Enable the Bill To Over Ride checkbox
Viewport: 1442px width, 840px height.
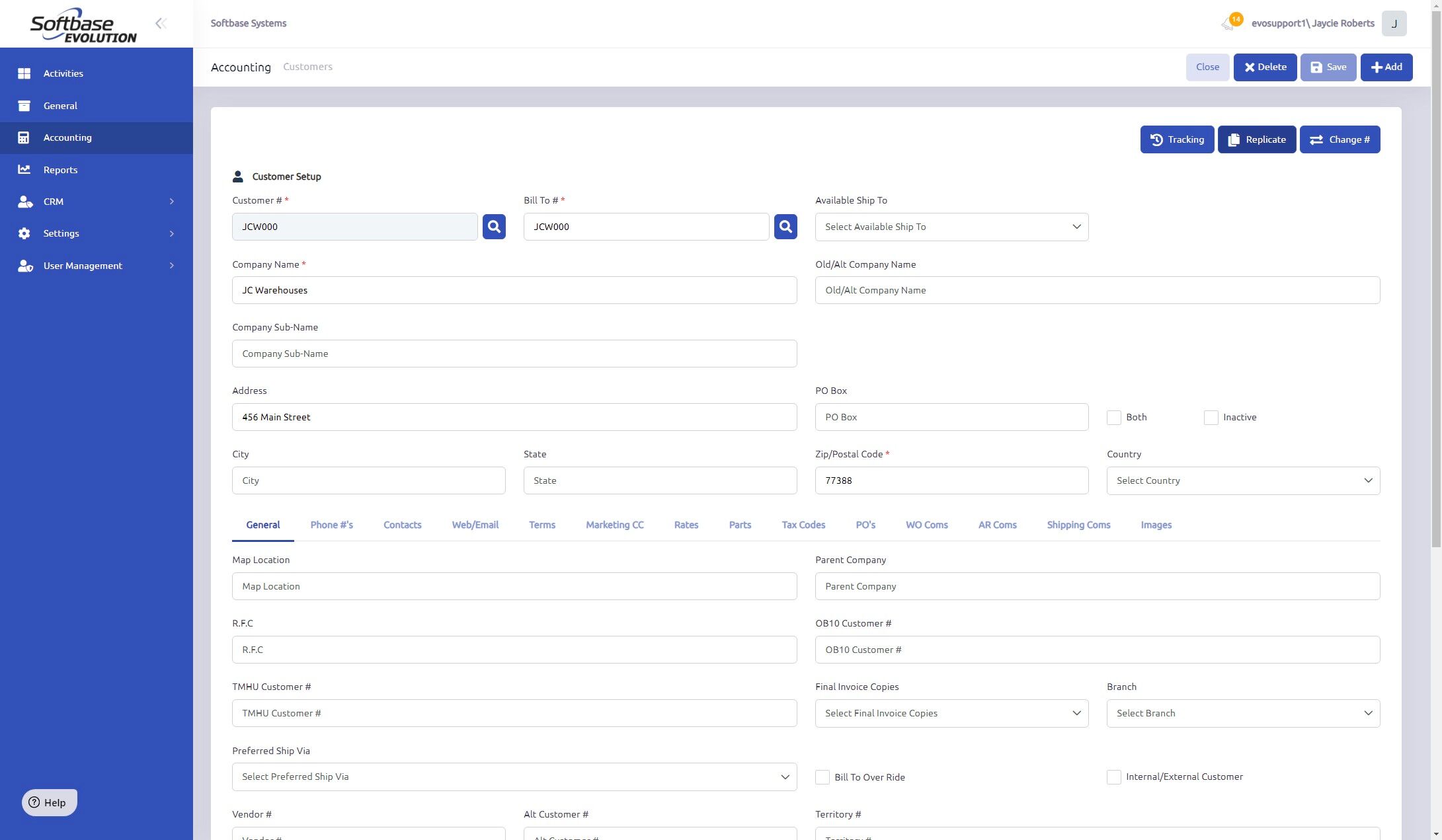822,777
